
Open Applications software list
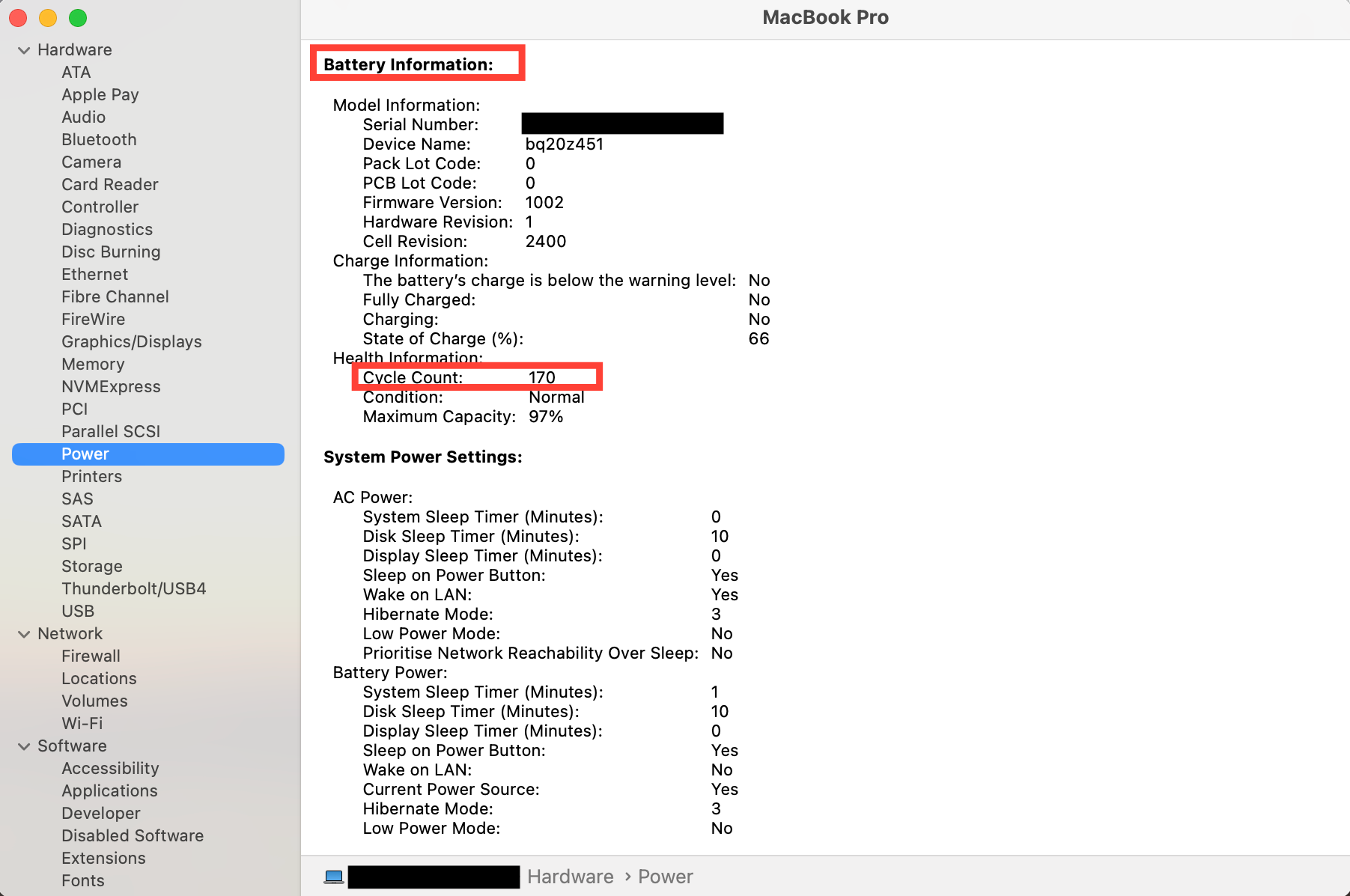point(109,791)
